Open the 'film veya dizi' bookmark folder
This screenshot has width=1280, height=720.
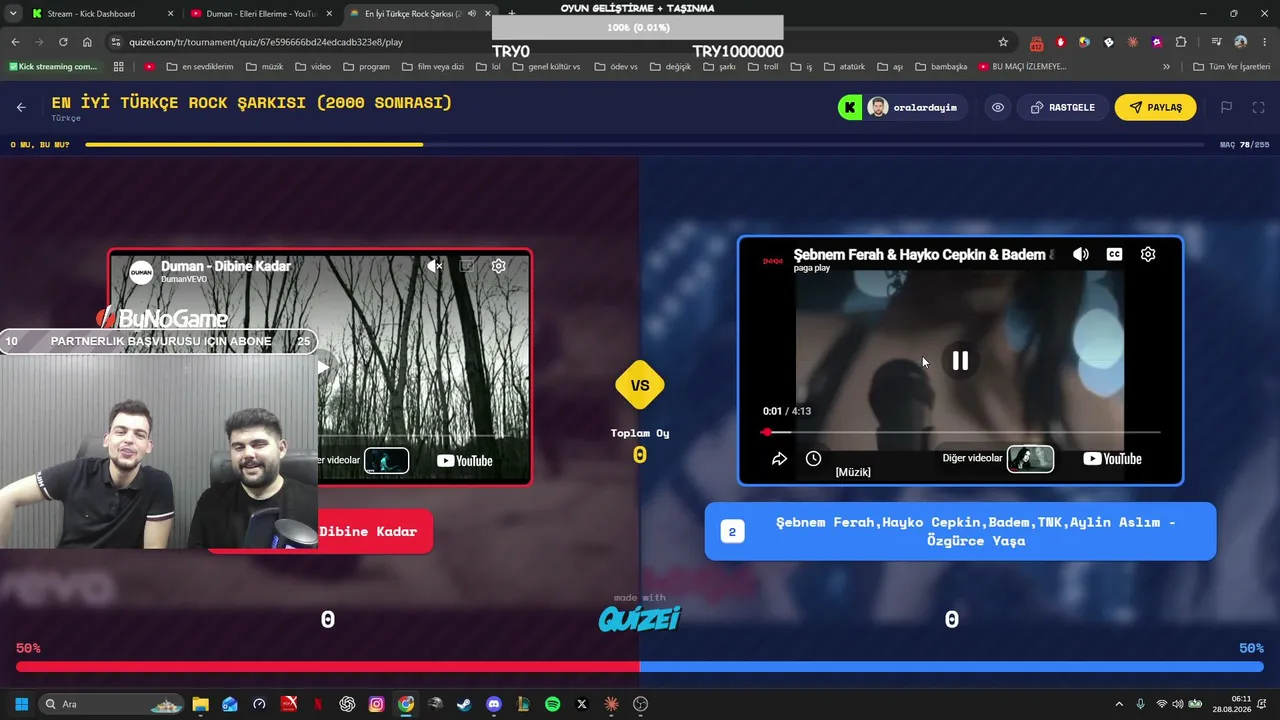click(x=433, y=67)
